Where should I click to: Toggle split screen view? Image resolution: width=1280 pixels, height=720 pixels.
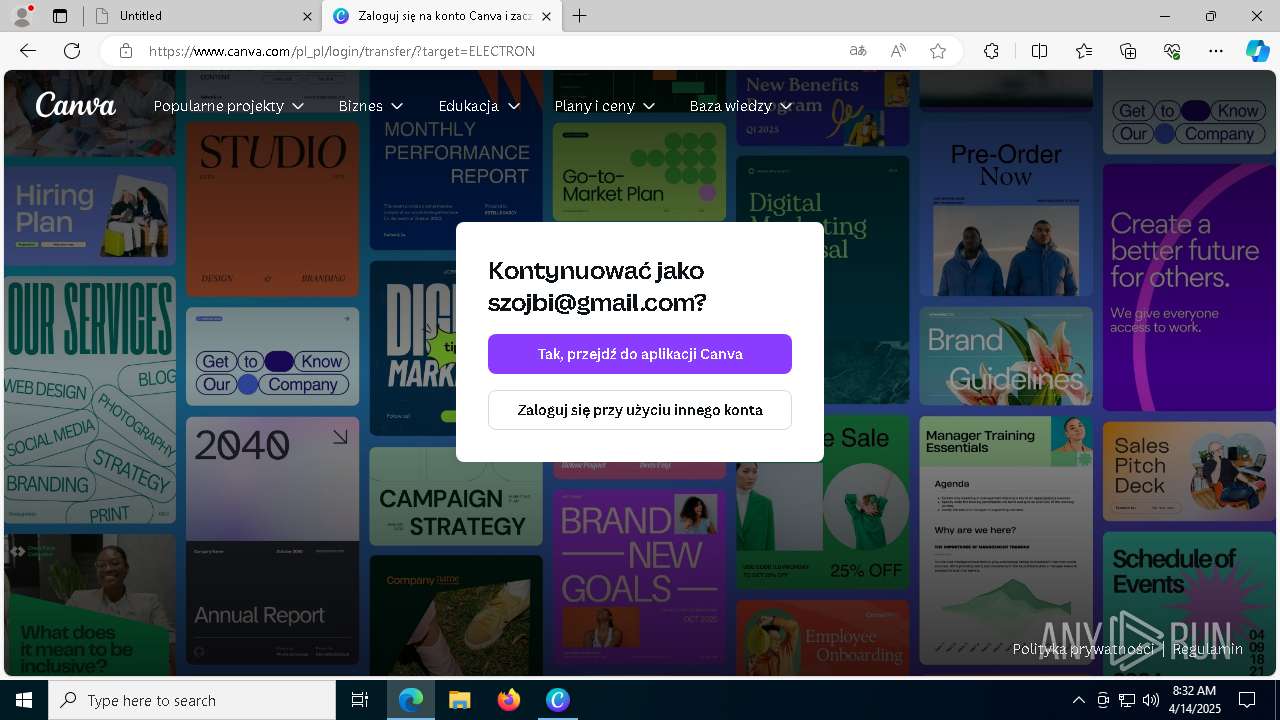click(x=1039, y=51)
